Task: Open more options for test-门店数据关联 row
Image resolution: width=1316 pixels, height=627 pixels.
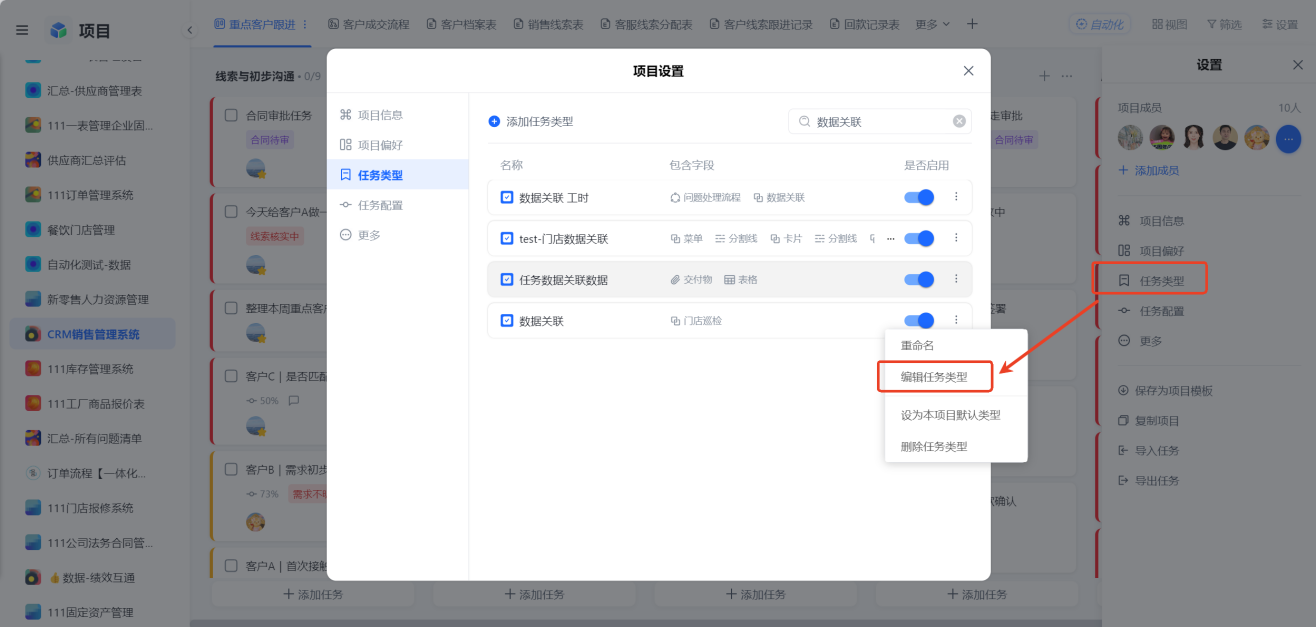Action: coord(956,238)
